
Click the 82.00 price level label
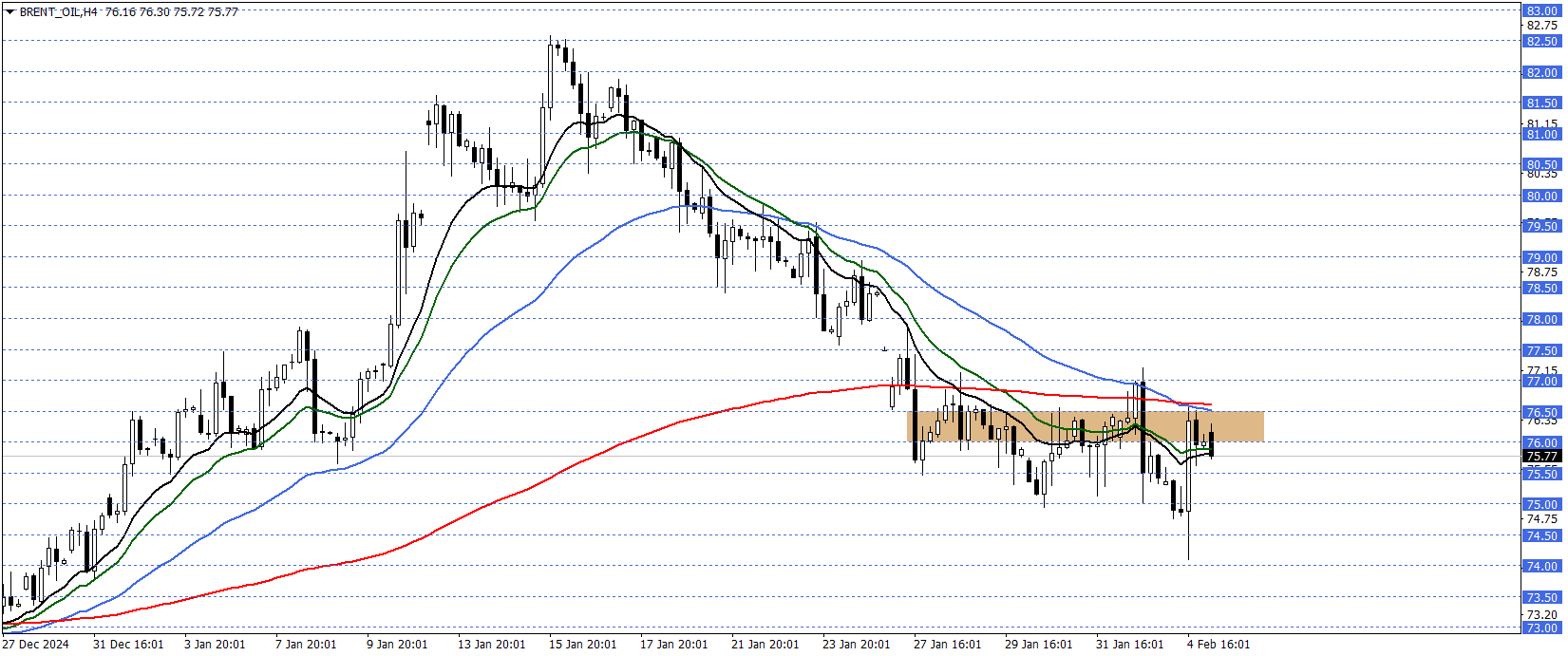1541,72
